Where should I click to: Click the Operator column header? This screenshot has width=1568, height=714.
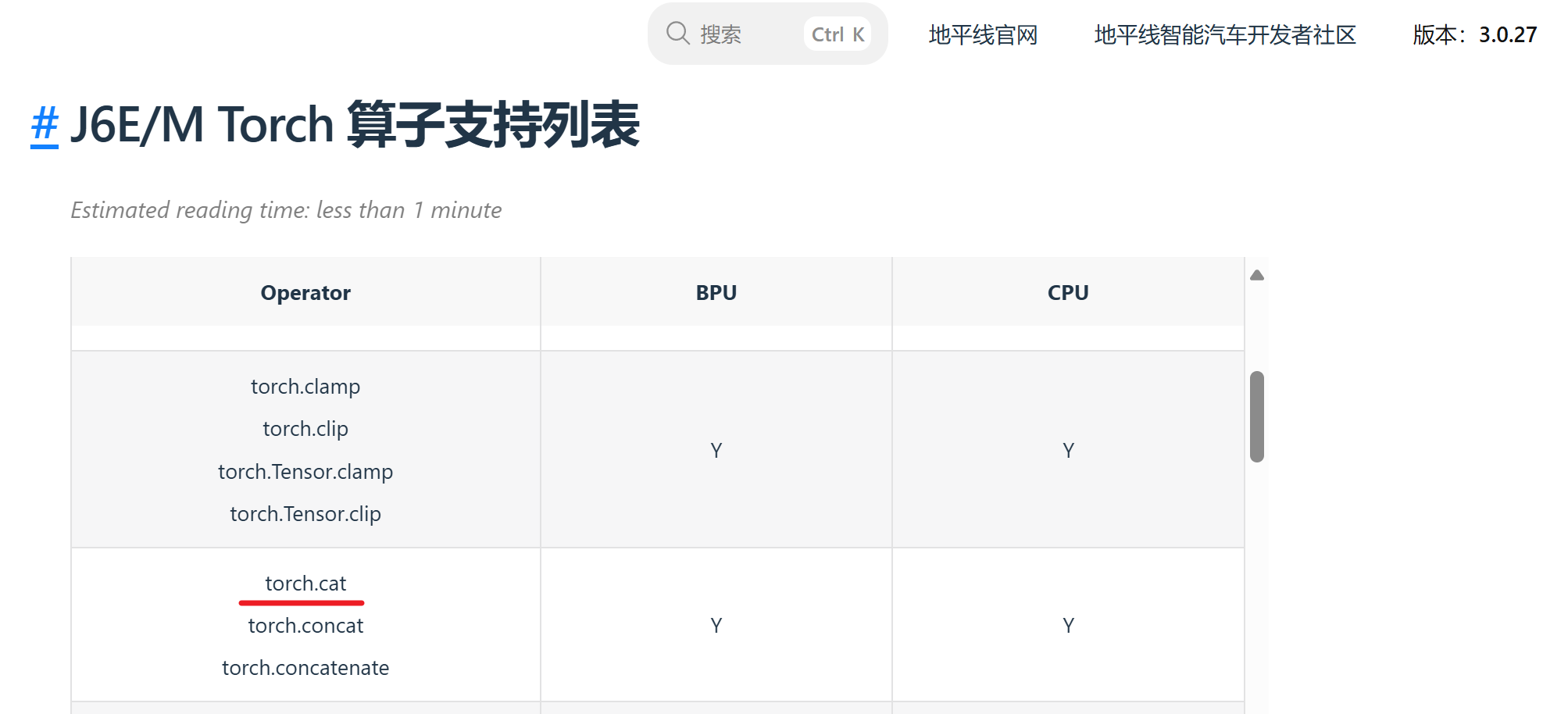pos(305,293)
